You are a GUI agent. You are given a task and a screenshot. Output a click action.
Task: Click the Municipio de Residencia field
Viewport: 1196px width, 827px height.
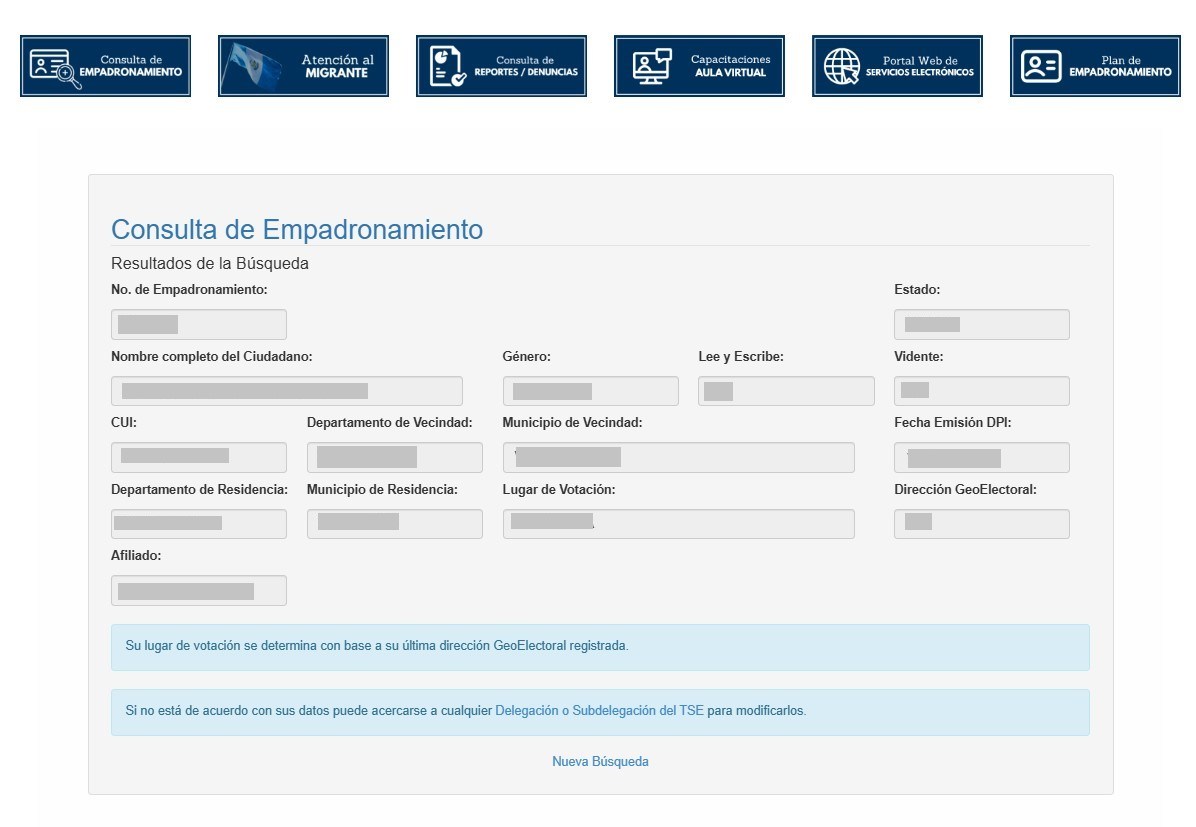(x=394, y=523)
